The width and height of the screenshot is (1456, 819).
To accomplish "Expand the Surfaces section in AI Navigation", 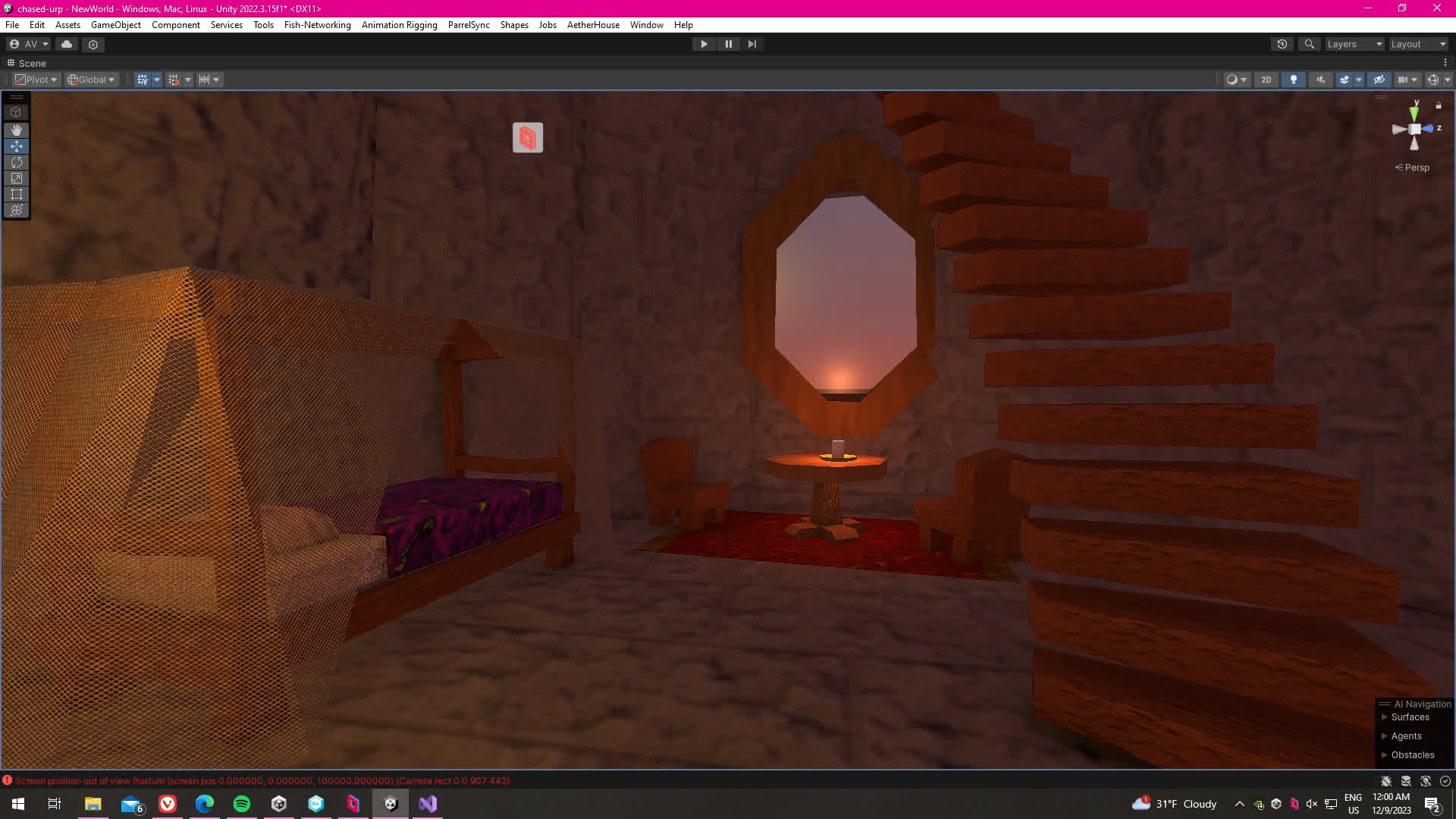I will pos(1409,717).
